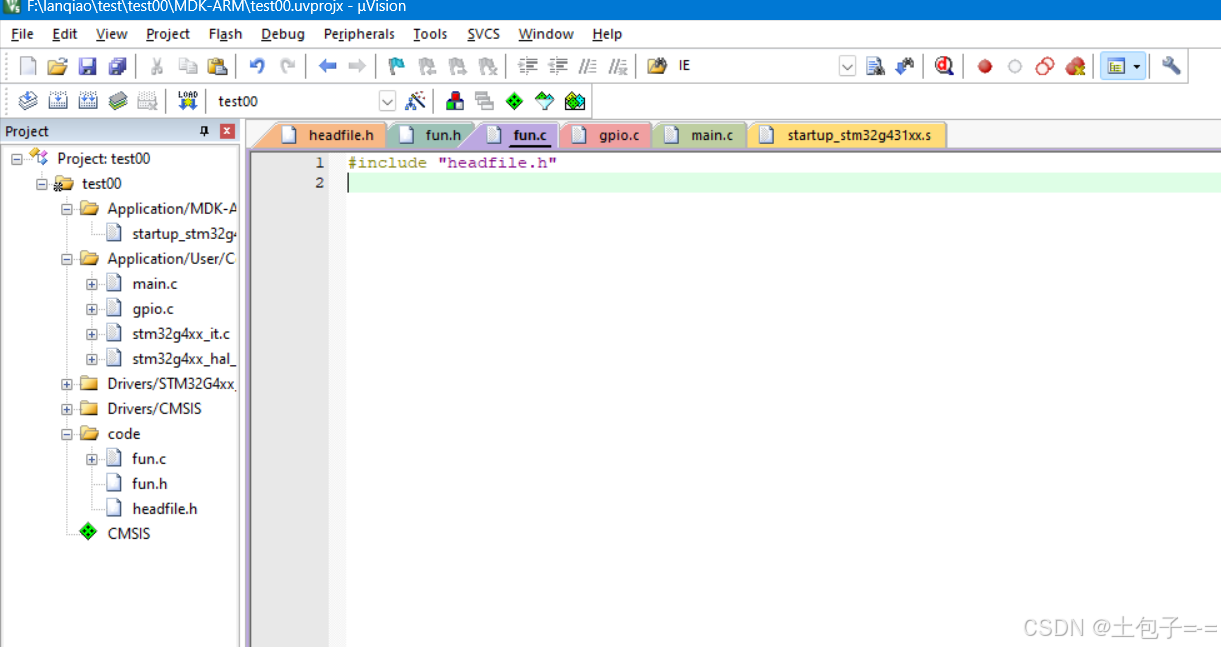
Task: Open Options for Target magic wand icon
Action: (415, 101)
